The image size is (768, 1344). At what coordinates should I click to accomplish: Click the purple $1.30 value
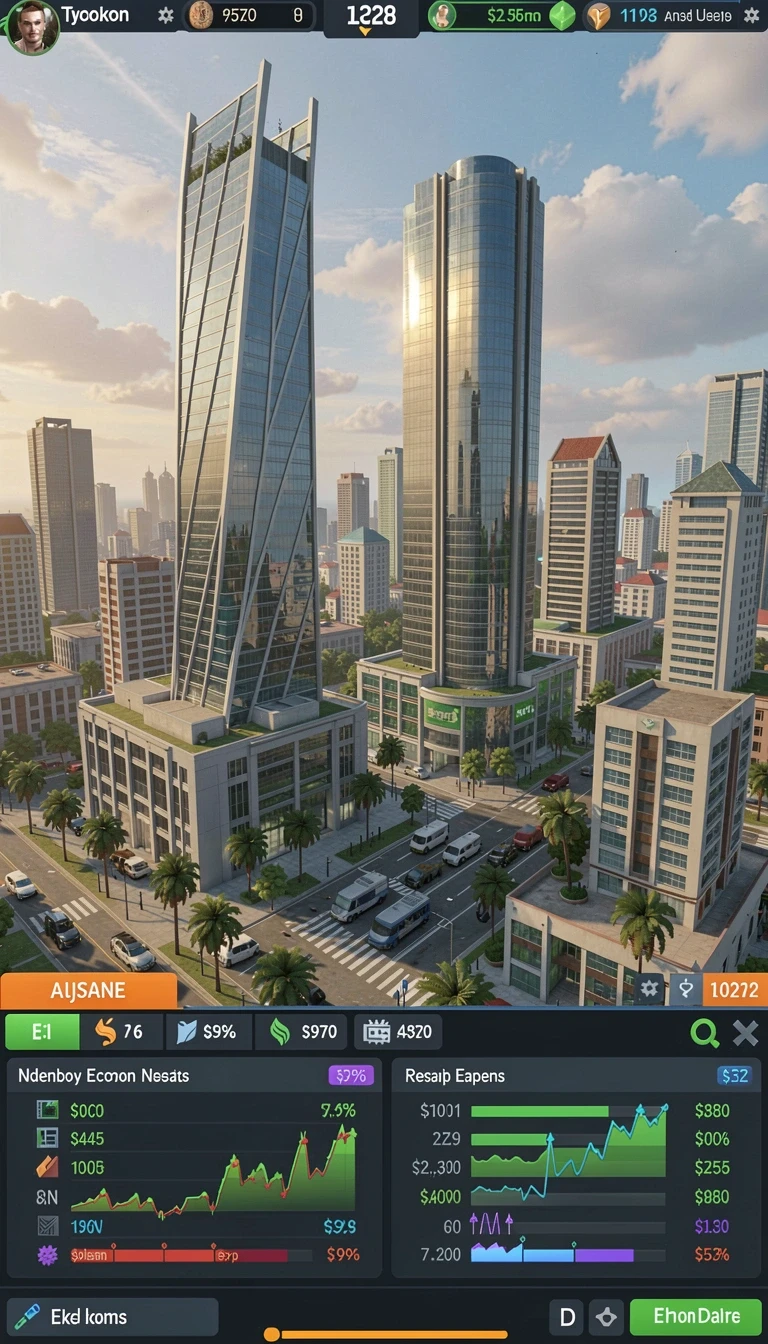[711, 1226]
